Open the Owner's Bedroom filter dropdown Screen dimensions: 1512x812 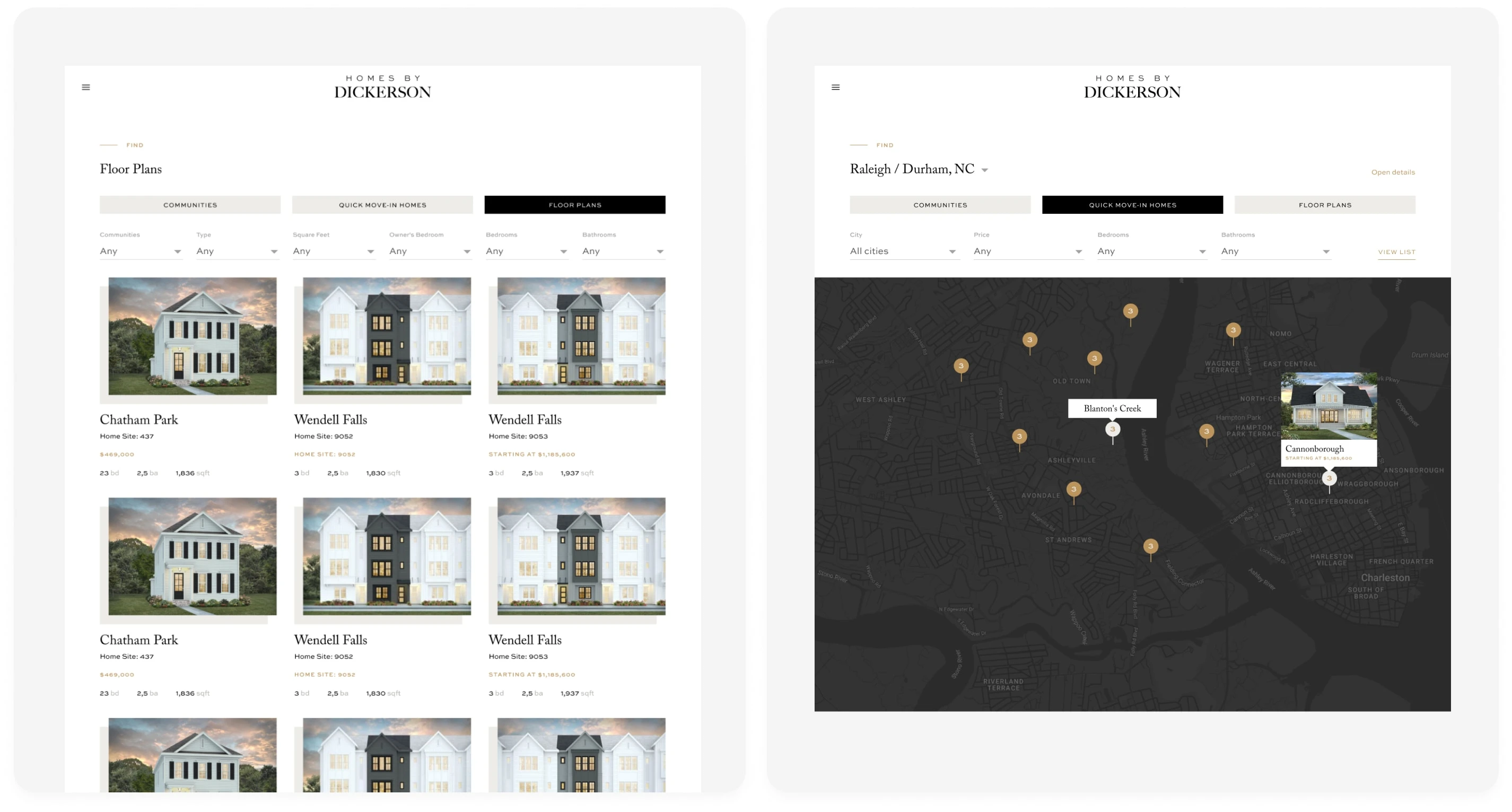(430, 251)
